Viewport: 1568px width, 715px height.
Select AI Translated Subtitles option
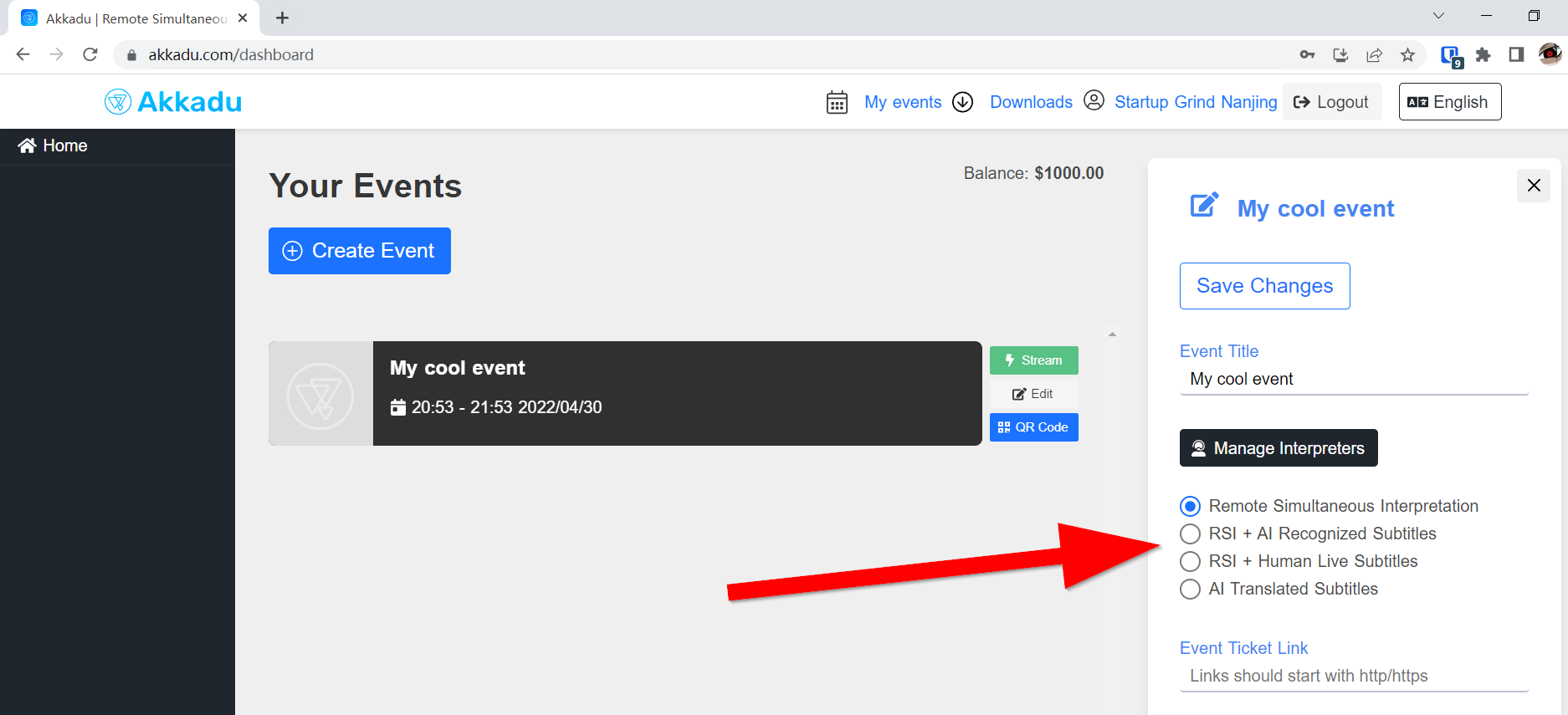1190,589
